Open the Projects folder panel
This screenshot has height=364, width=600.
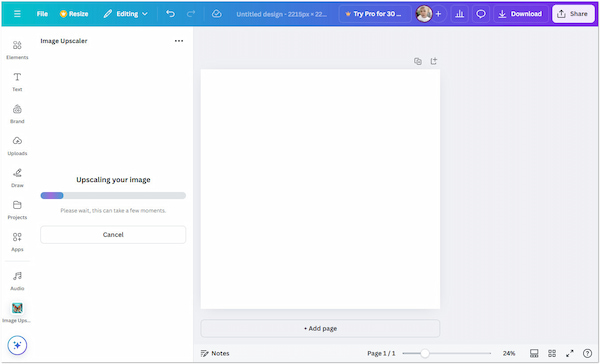tap(17, 210)
